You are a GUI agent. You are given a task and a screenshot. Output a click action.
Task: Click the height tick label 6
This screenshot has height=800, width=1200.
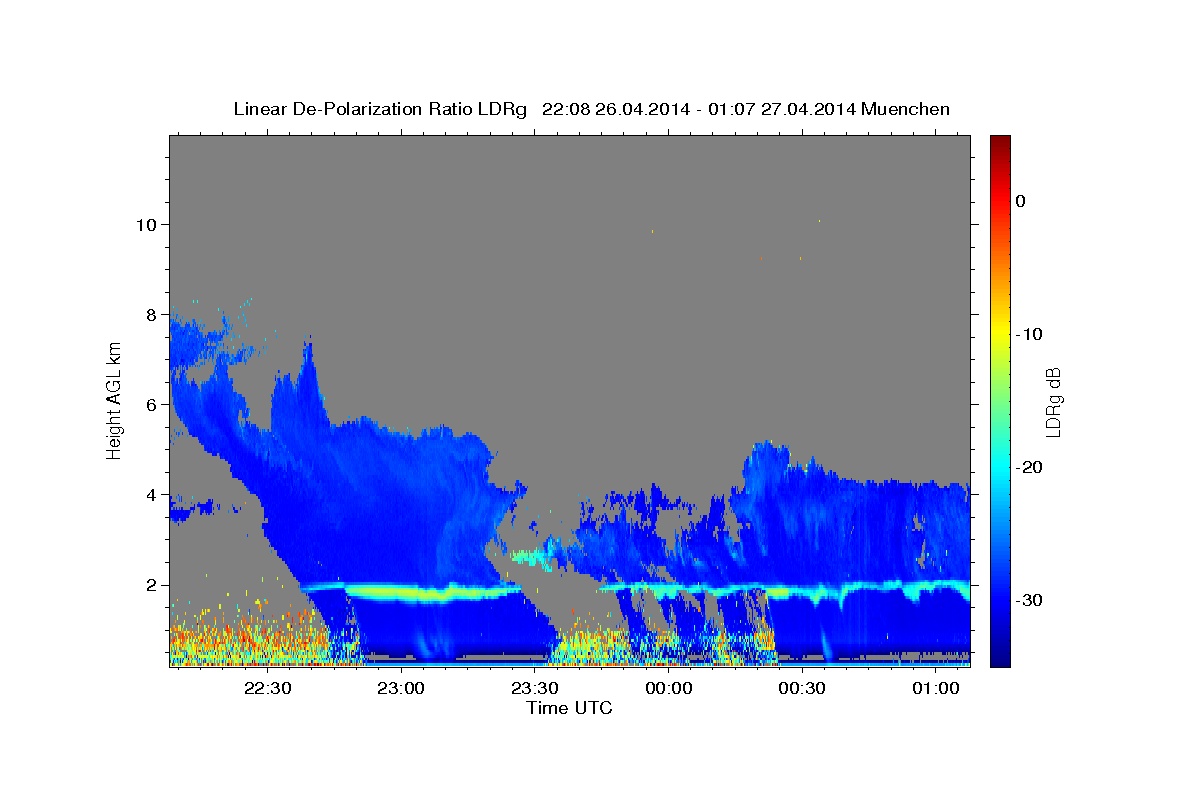151,404
